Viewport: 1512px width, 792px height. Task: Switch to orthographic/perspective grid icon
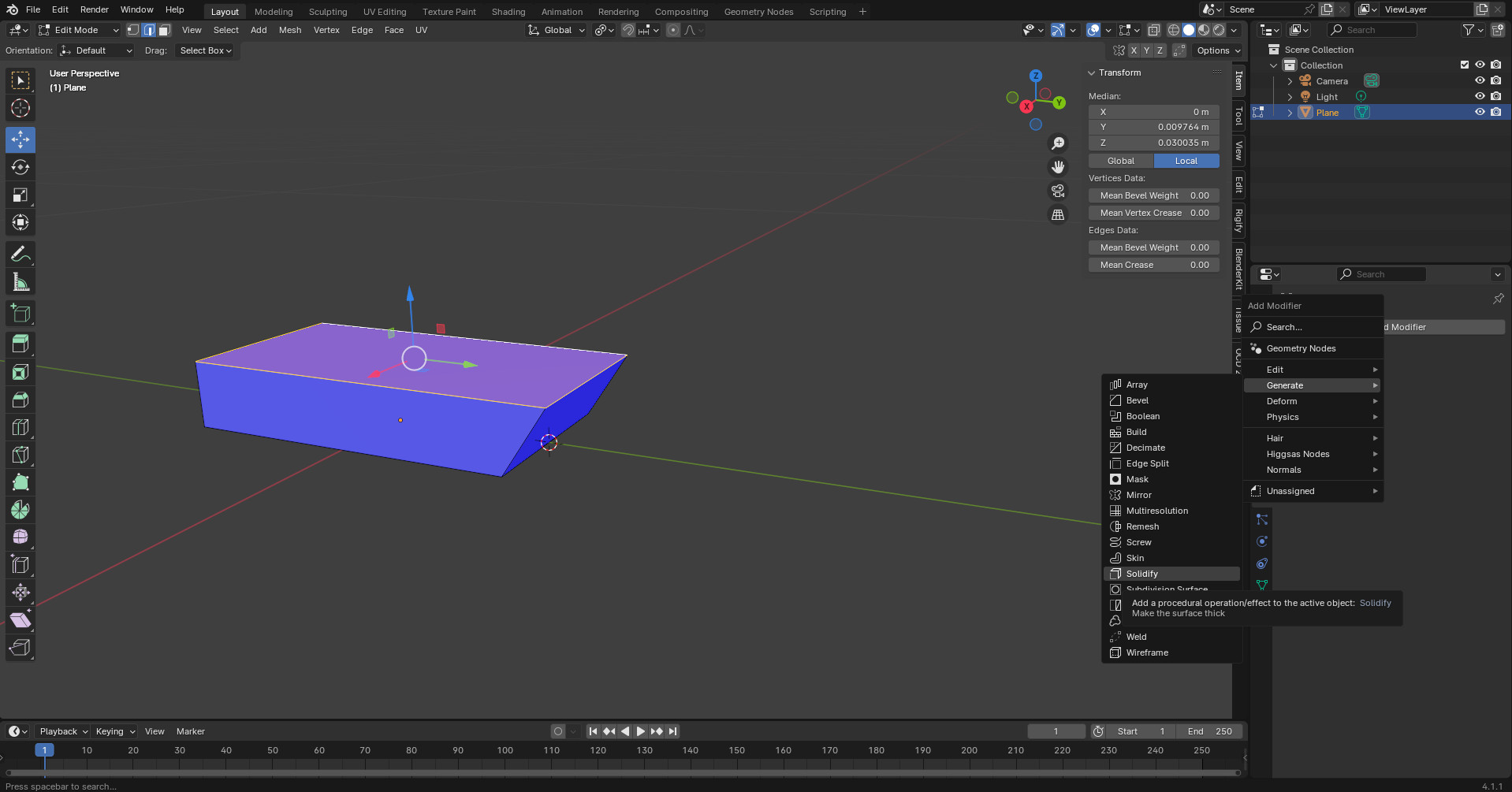1058,214
